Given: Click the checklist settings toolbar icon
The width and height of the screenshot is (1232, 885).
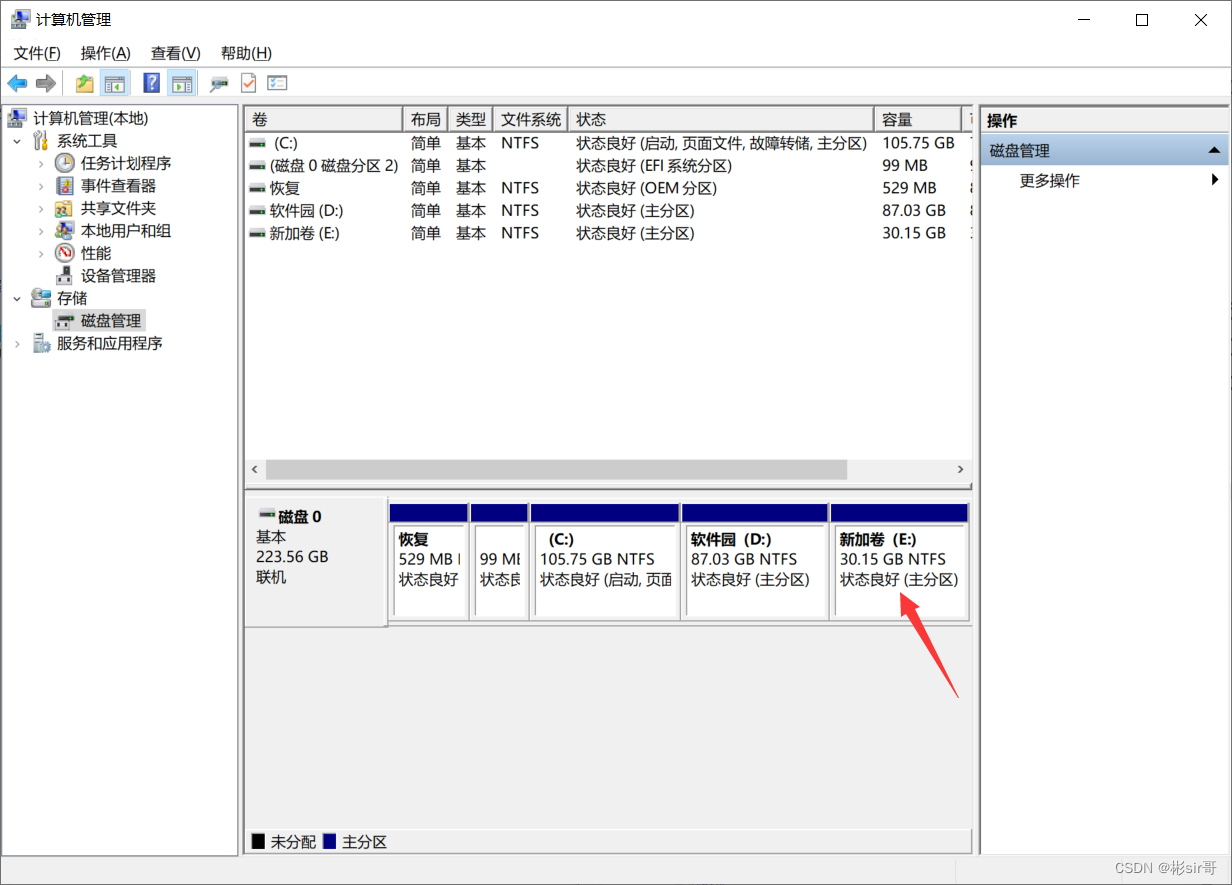Looking at the screenshot, I should pos(277,83).
